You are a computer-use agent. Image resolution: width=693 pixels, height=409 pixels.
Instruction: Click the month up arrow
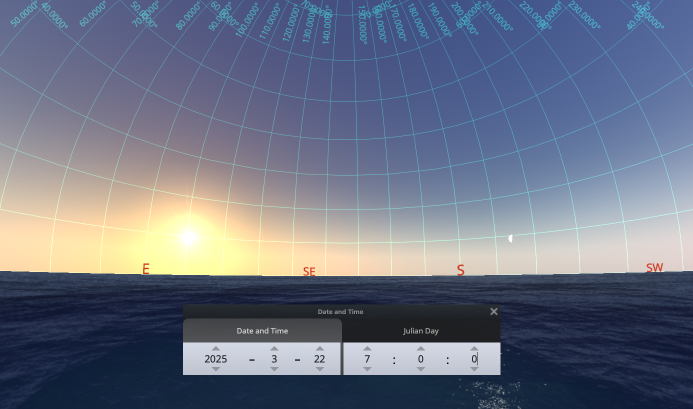click(x=274, y=348)
